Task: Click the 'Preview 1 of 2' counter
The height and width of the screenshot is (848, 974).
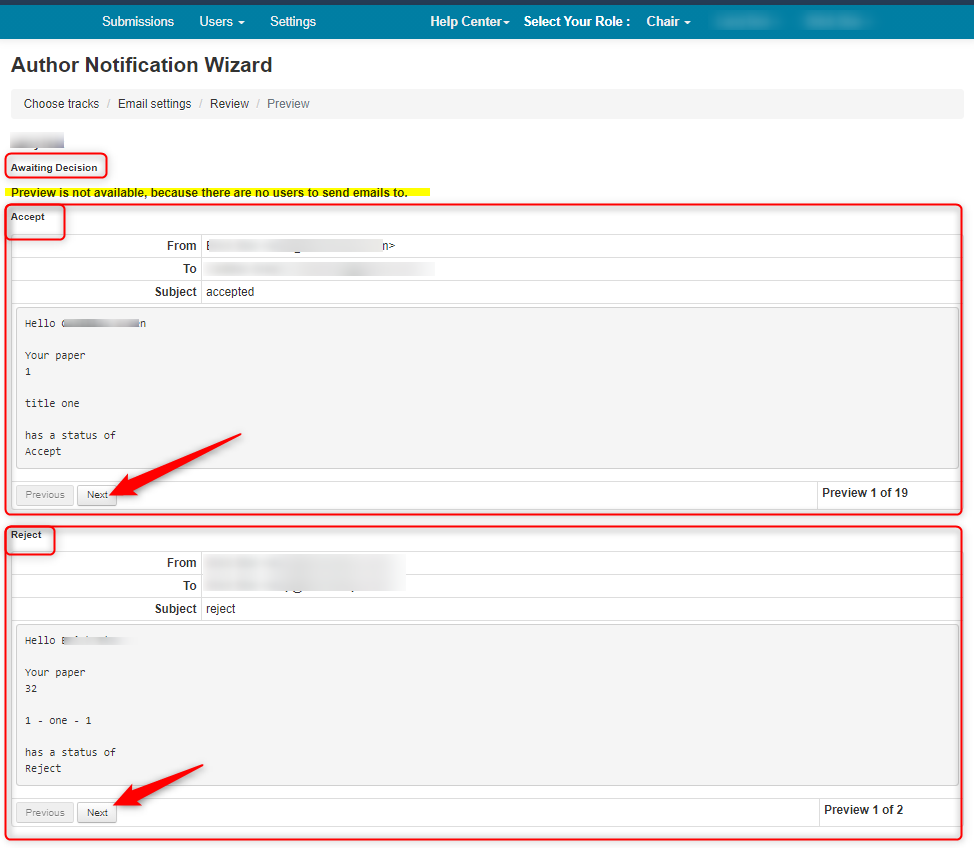Action: coord(863,810)
